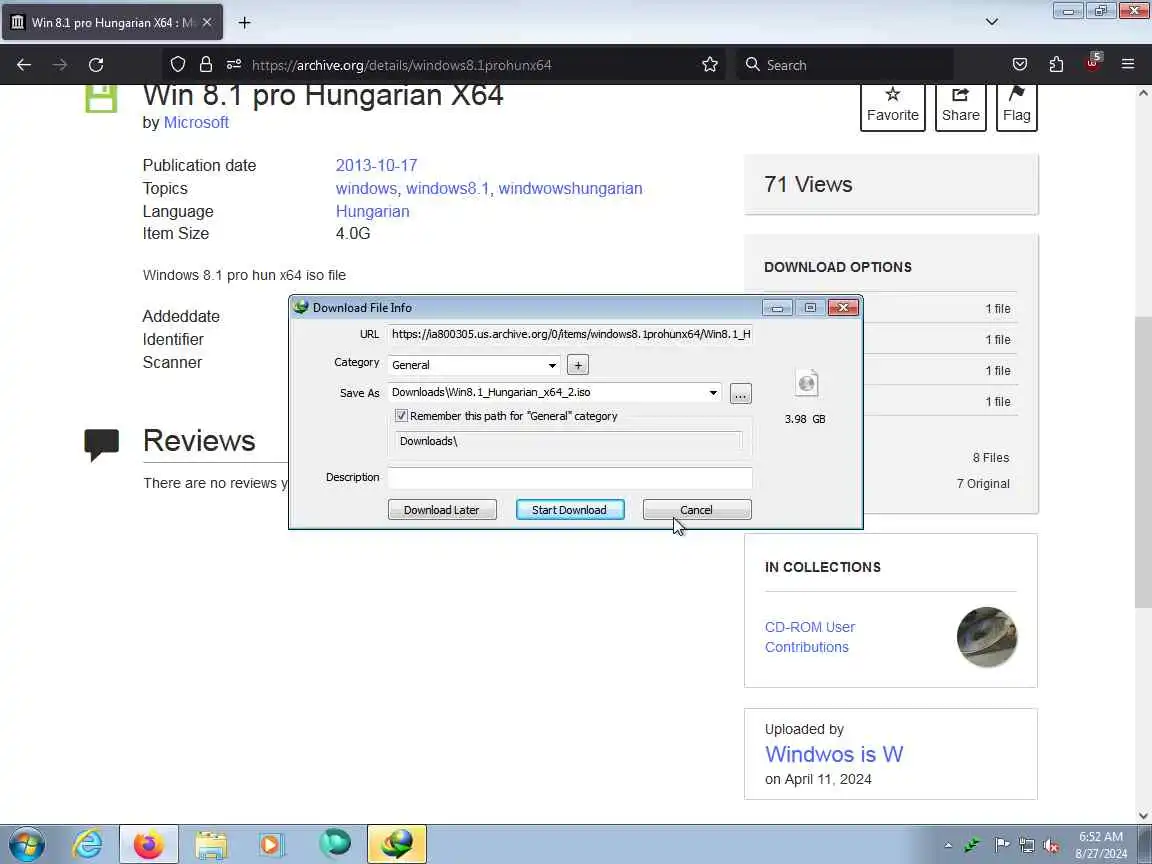This screenshot has height=864, width=1152.
Task: Click the Downloads\ remembered path field
Action: tap(569, 441)
